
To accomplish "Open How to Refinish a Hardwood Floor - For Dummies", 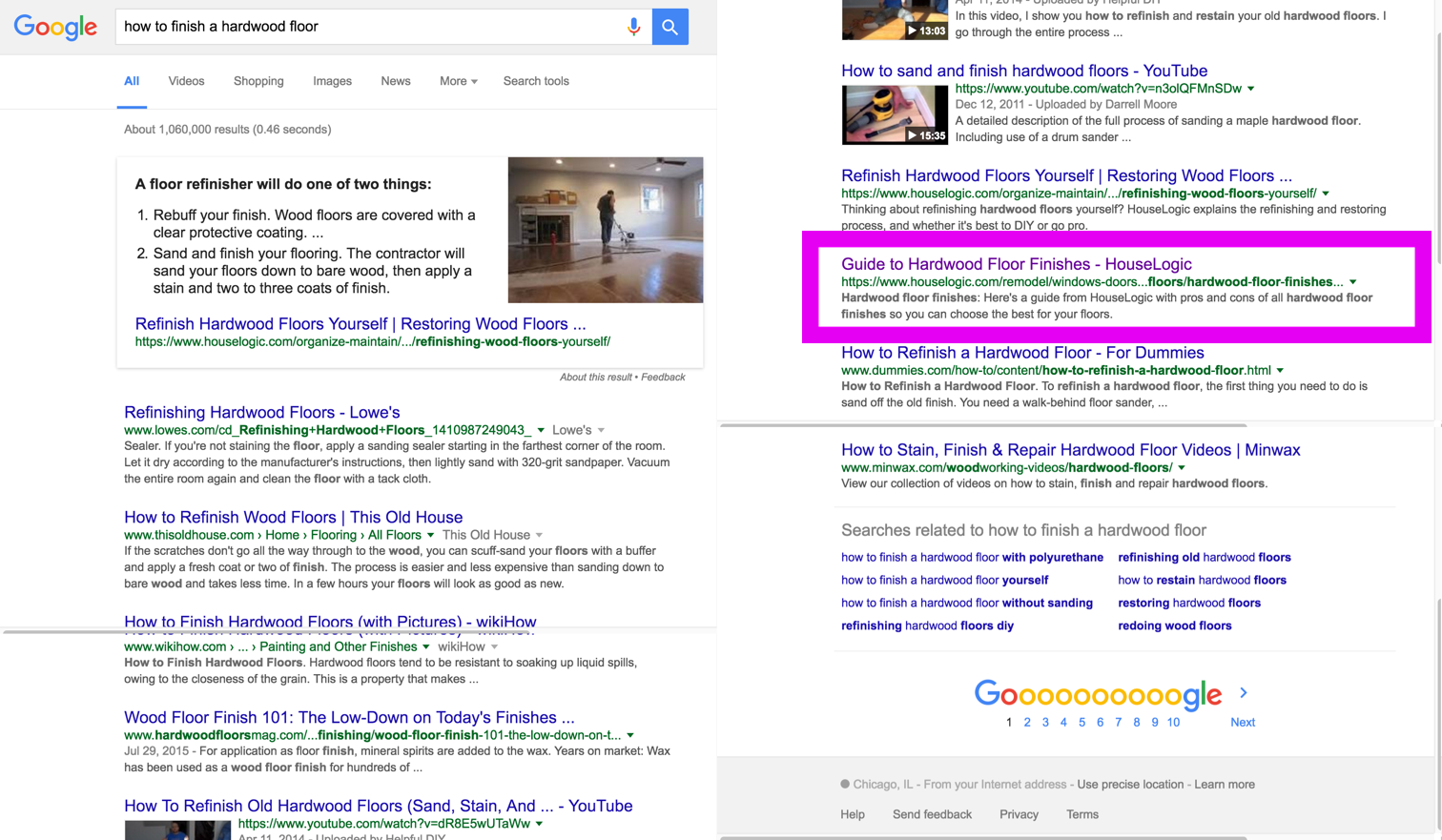I will [1022, 354].
